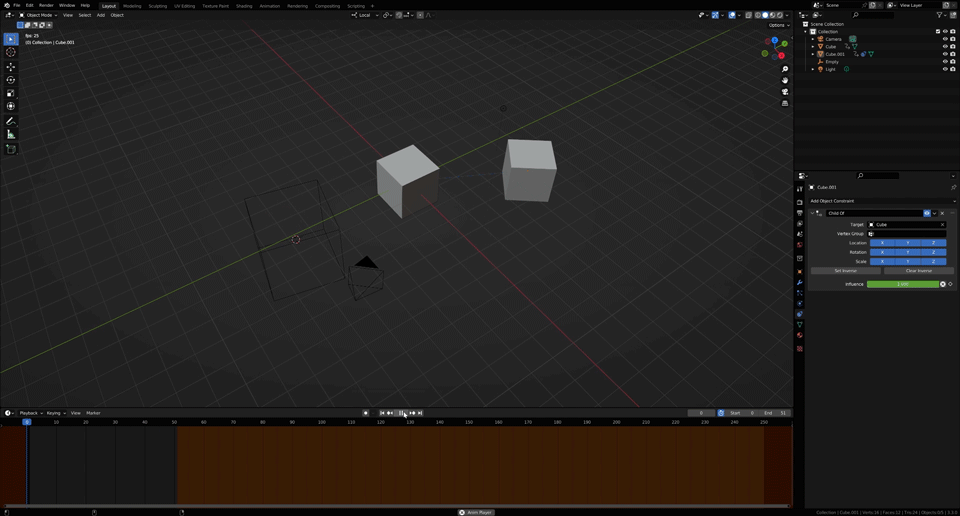Viewport: 960px width, 516px height.
Task: Switch perspective/orthographic grid icon
Action: [785, 103]
